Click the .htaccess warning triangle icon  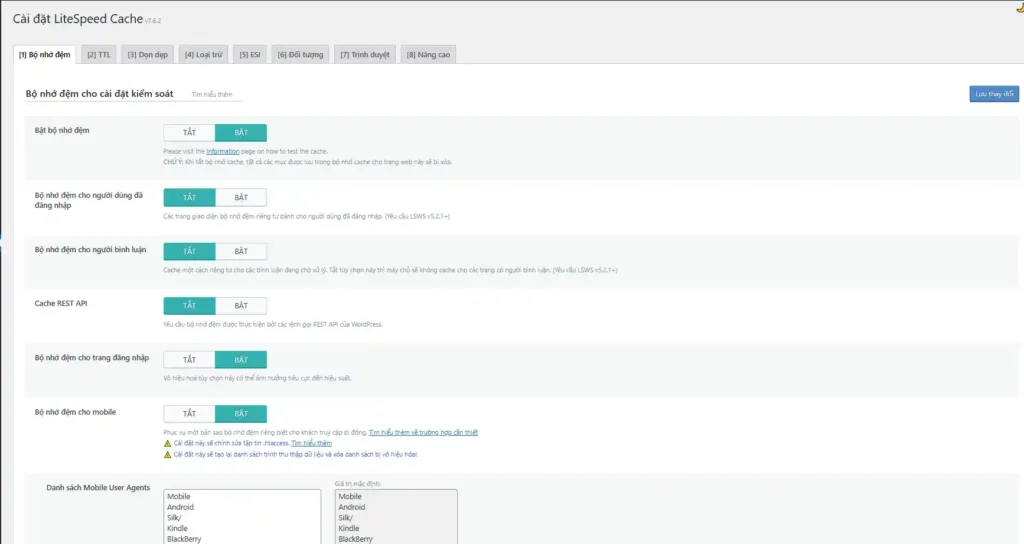(167, 443)
